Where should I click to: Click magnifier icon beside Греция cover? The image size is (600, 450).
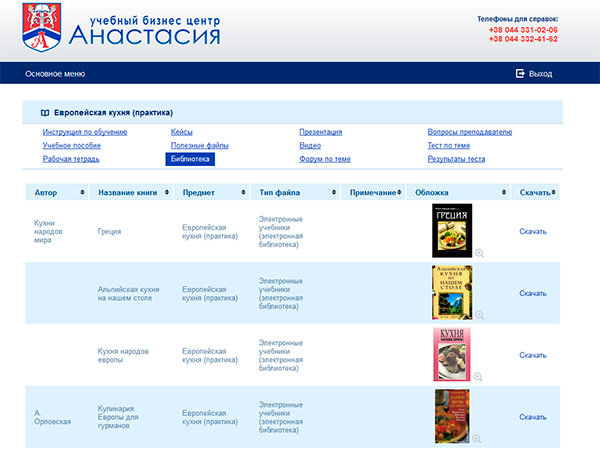[479, 253]
